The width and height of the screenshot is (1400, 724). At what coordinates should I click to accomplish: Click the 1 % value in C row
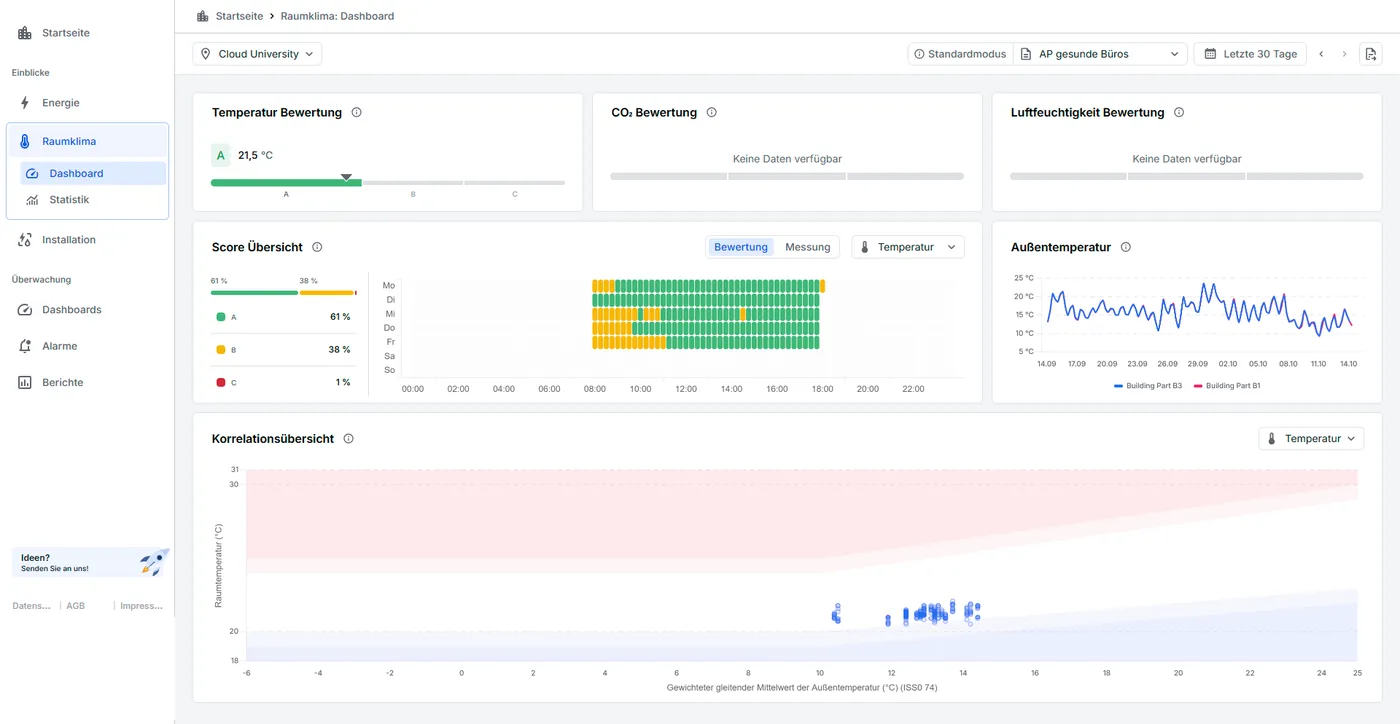pyautogui.click(x=343, y=383)
